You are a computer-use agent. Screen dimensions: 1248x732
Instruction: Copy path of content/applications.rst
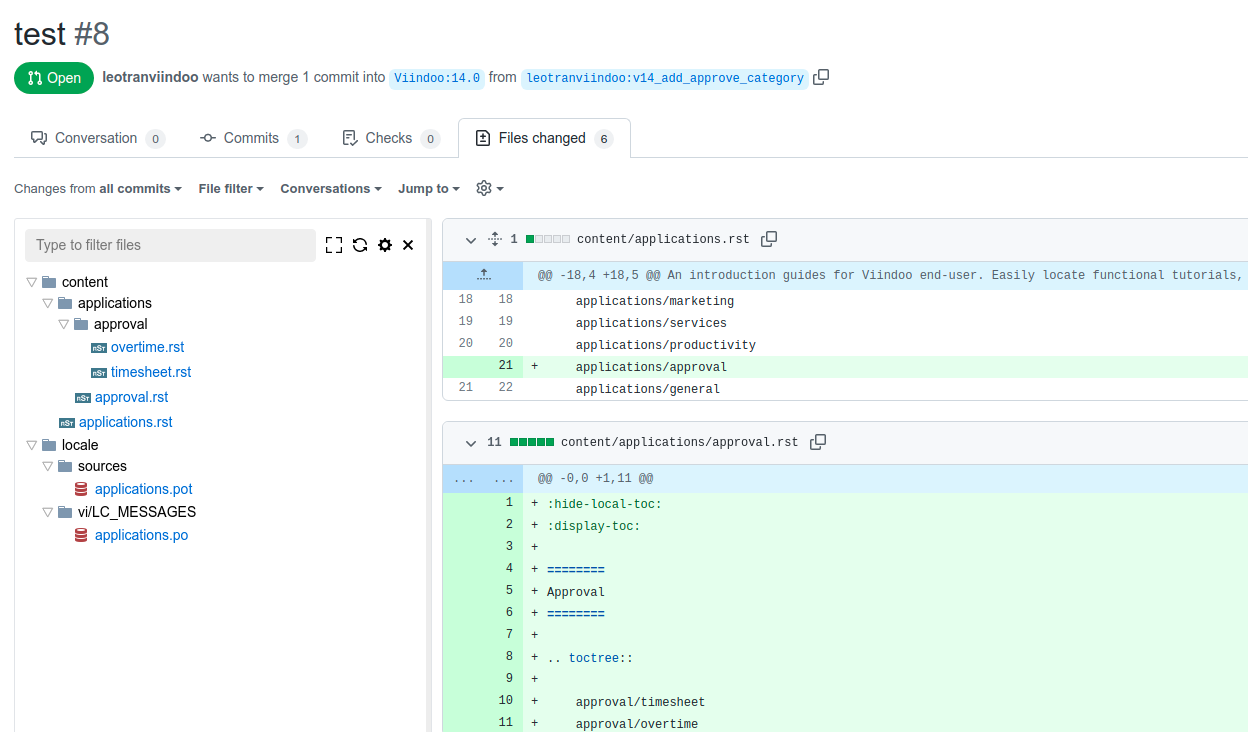pyautogui.click(x=769, y=239)
